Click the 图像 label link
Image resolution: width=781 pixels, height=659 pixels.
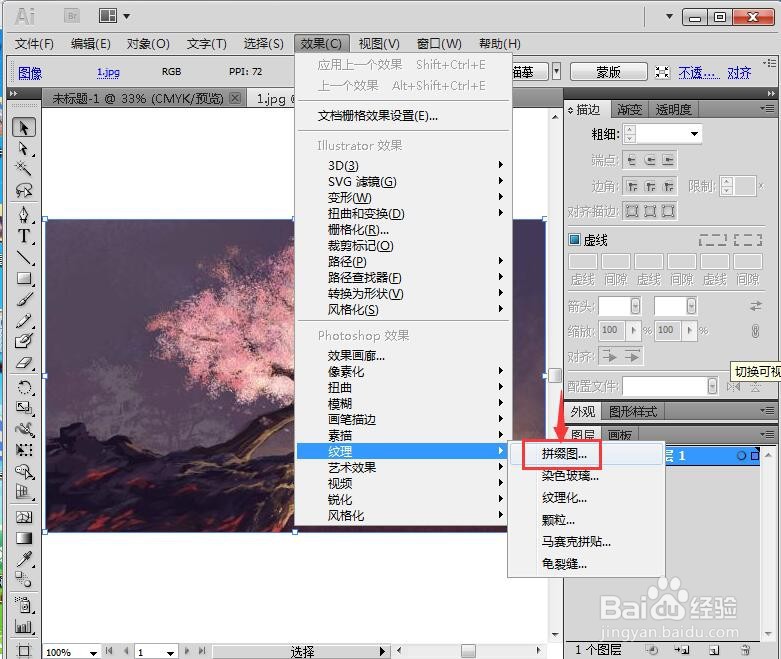30,73
